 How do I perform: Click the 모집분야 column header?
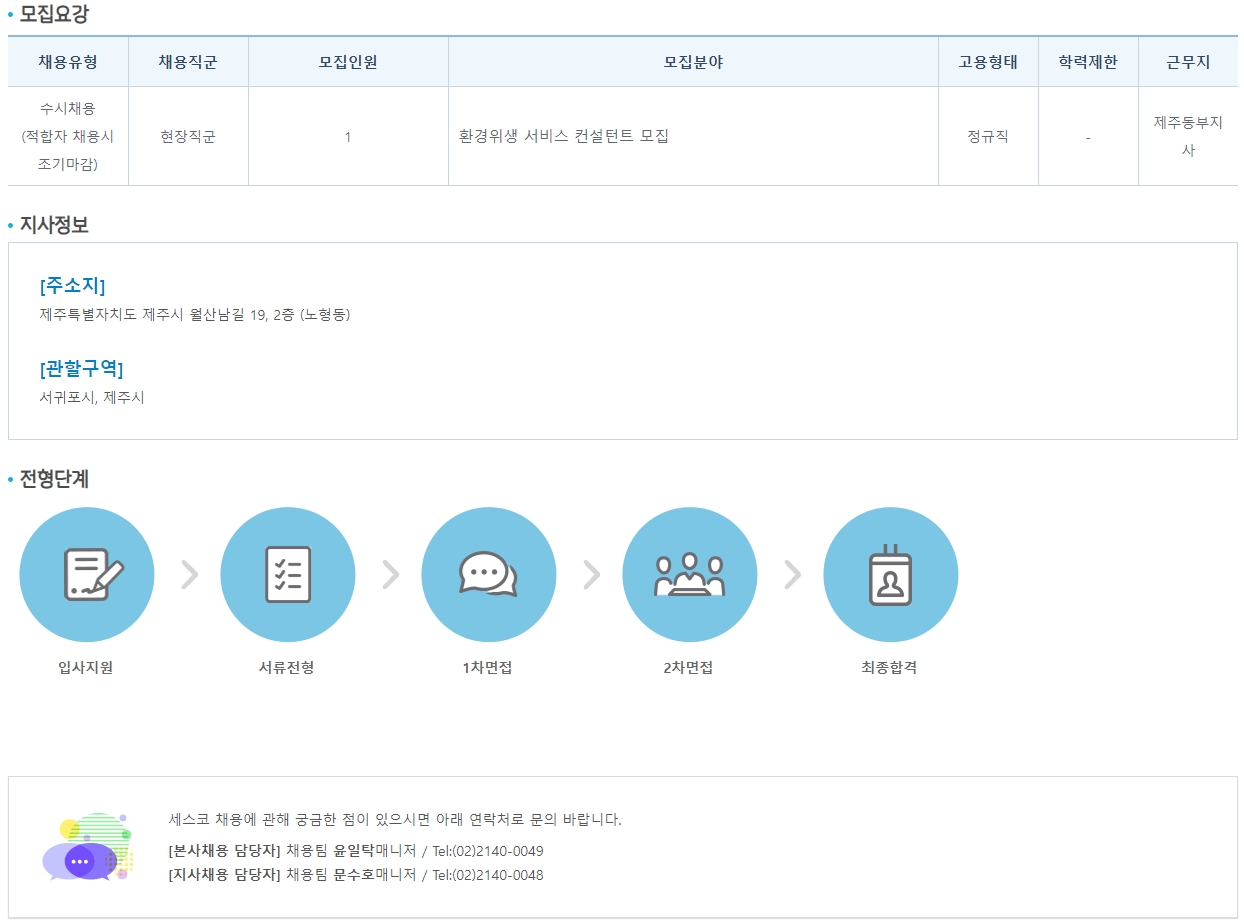tap(693, 62)
